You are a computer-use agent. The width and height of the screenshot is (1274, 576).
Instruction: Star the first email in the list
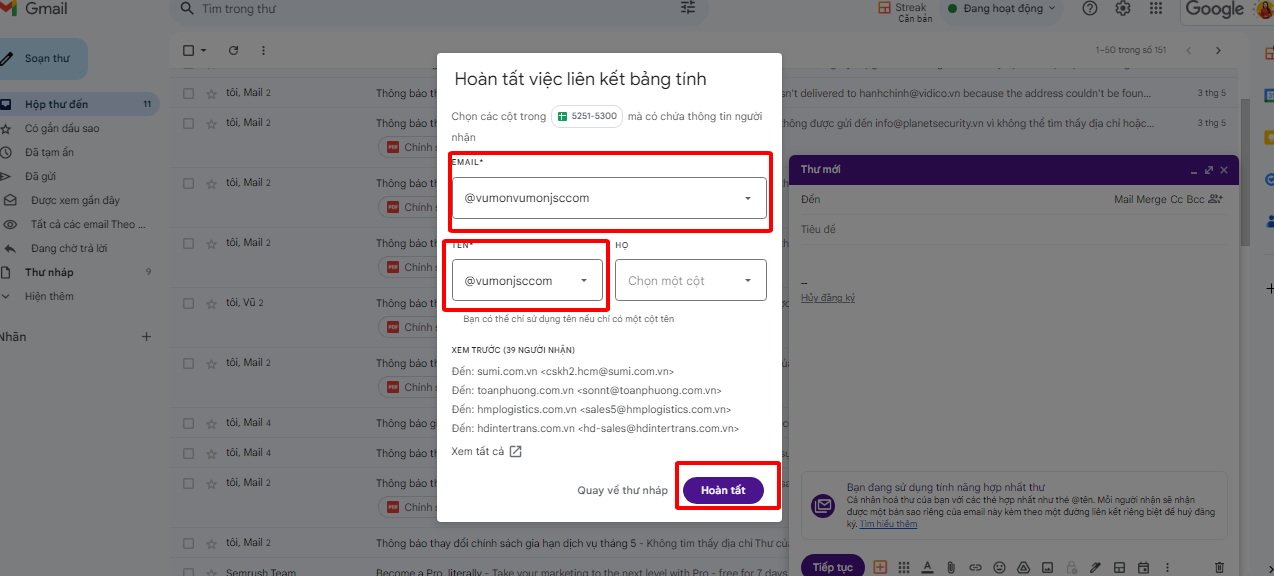(x=211, y=93)
